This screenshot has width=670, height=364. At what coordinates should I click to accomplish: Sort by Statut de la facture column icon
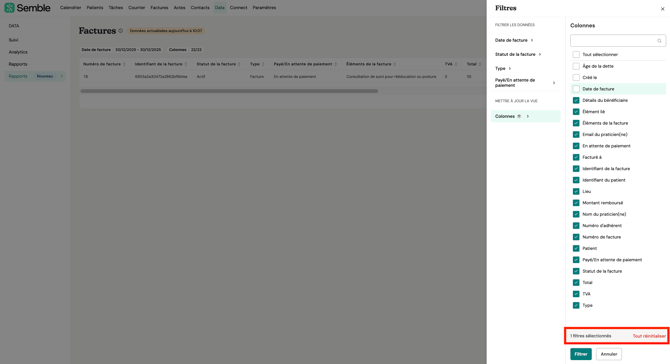tap(239, 64)
